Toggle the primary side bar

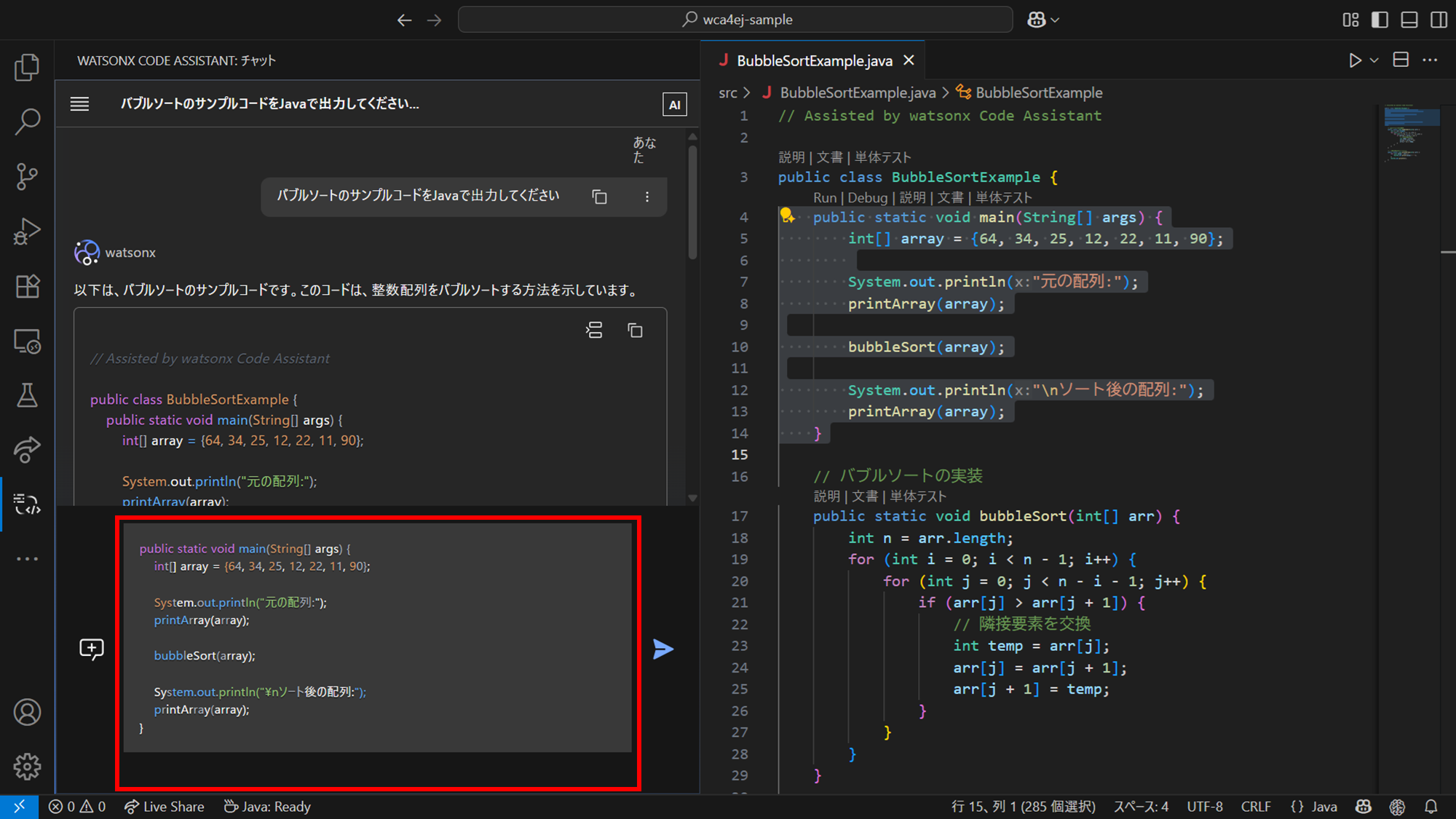point(1380,20)
